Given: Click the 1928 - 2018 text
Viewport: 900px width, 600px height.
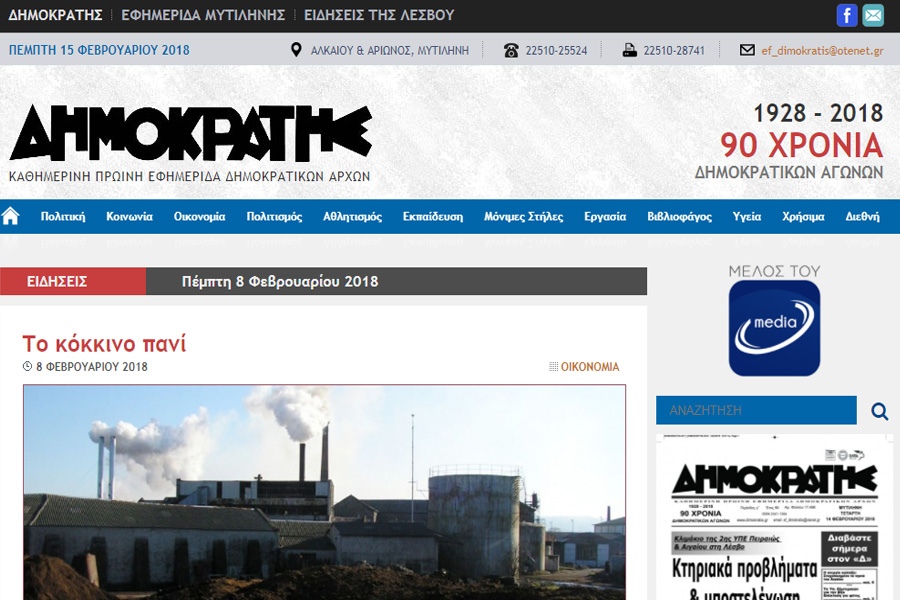Looking at the screenshot, I should [x=818, y=113].
